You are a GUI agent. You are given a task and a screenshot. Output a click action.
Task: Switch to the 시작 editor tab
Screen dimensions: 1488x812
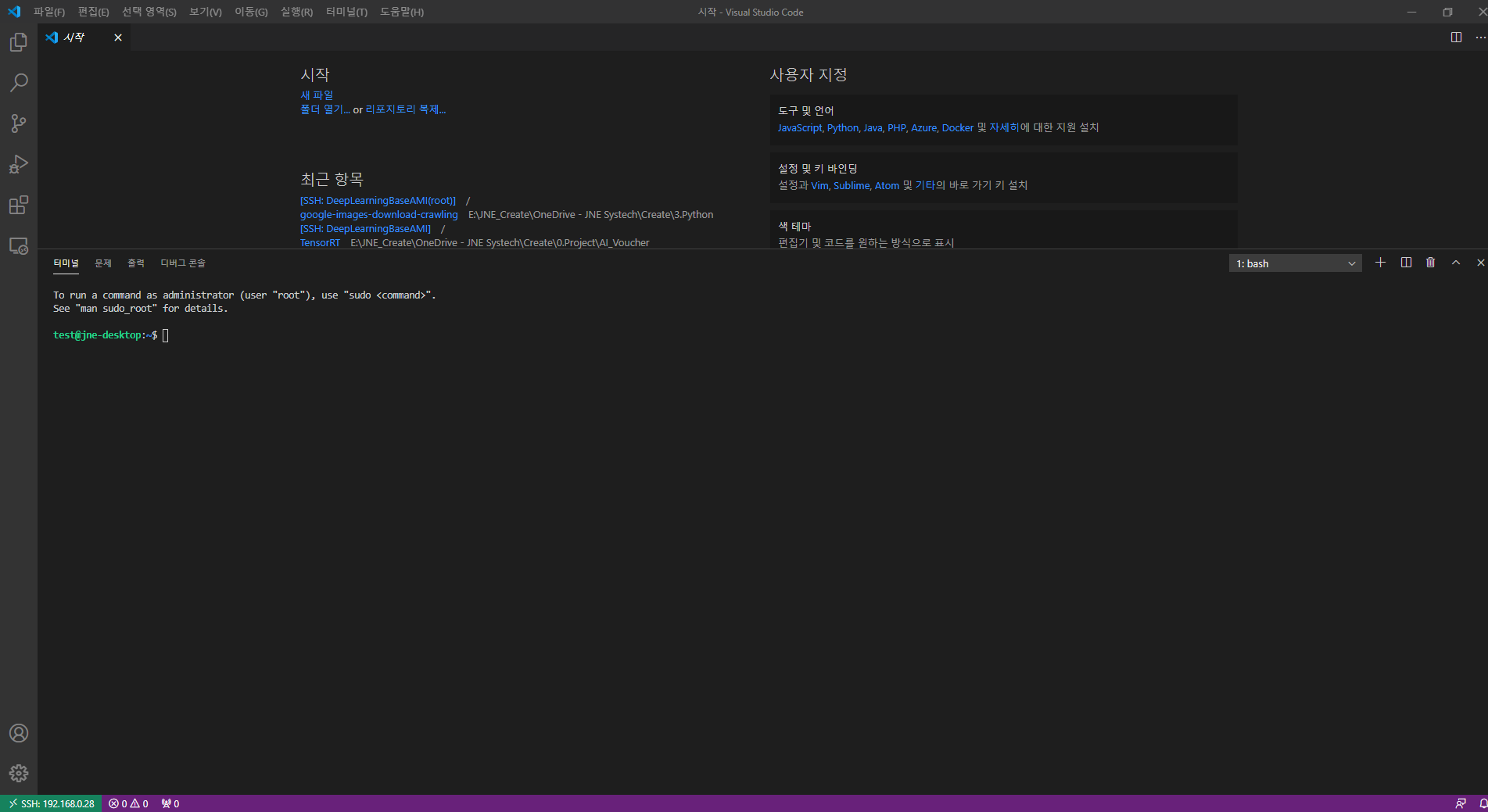(x=74, y=38)
